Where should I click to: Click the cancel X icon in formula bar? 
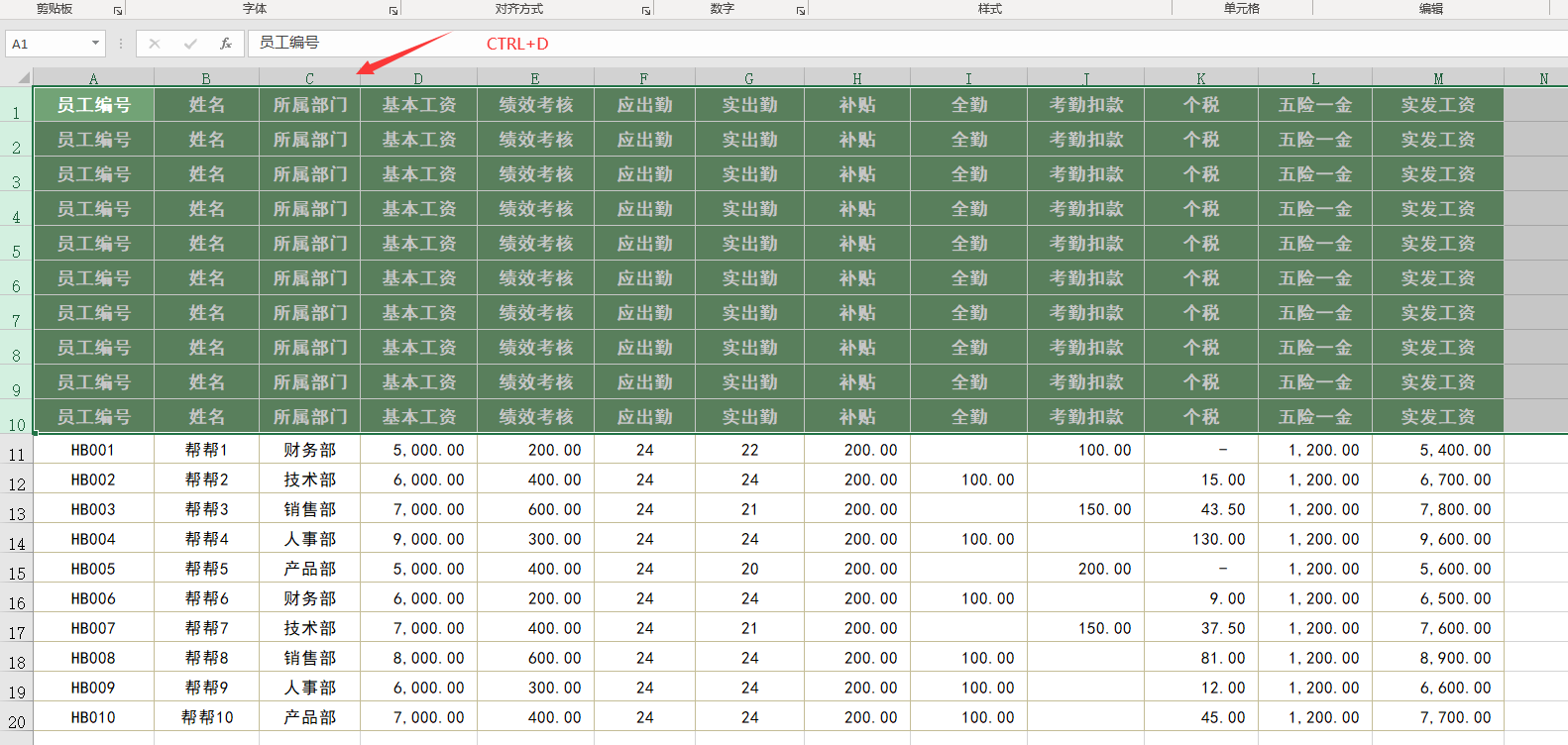[155, 44]
